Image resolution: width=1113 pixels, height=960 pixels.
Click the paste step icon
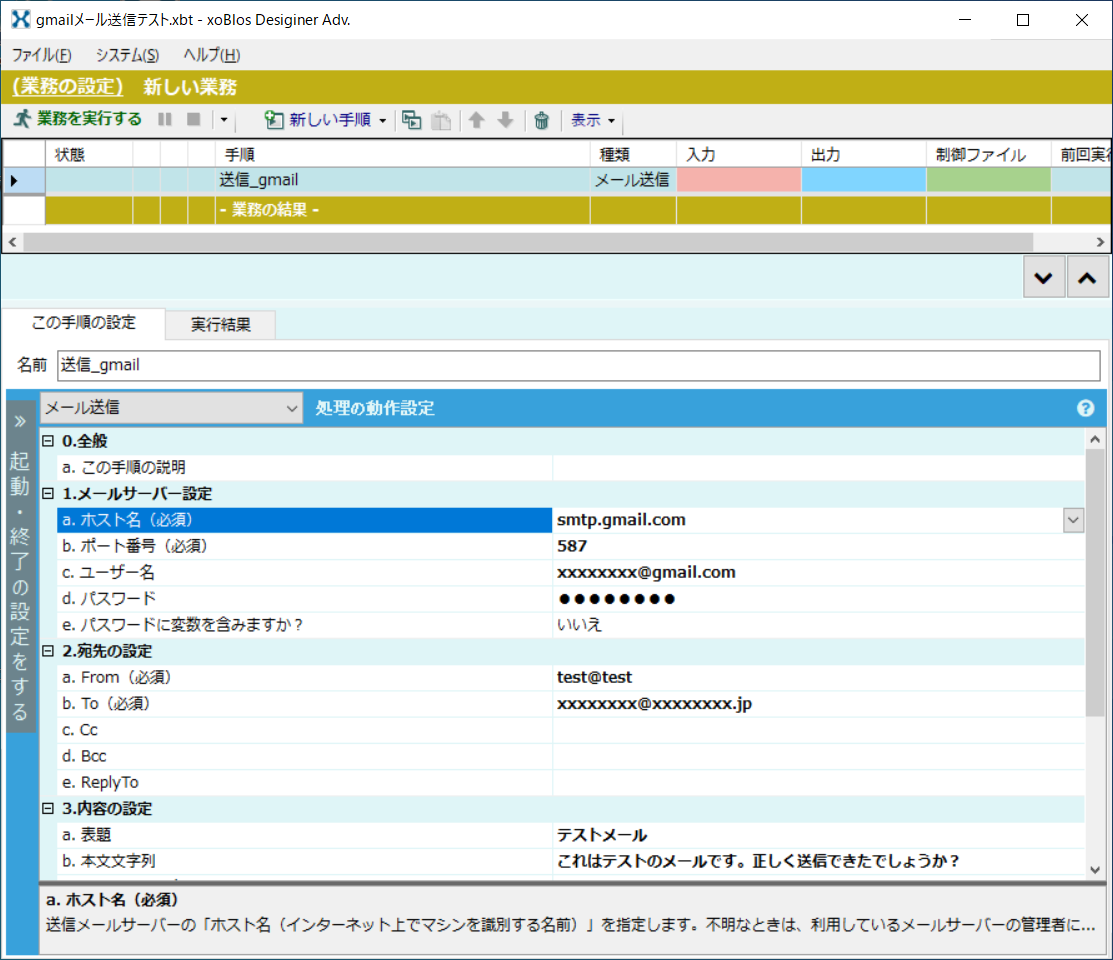point(440,120)
